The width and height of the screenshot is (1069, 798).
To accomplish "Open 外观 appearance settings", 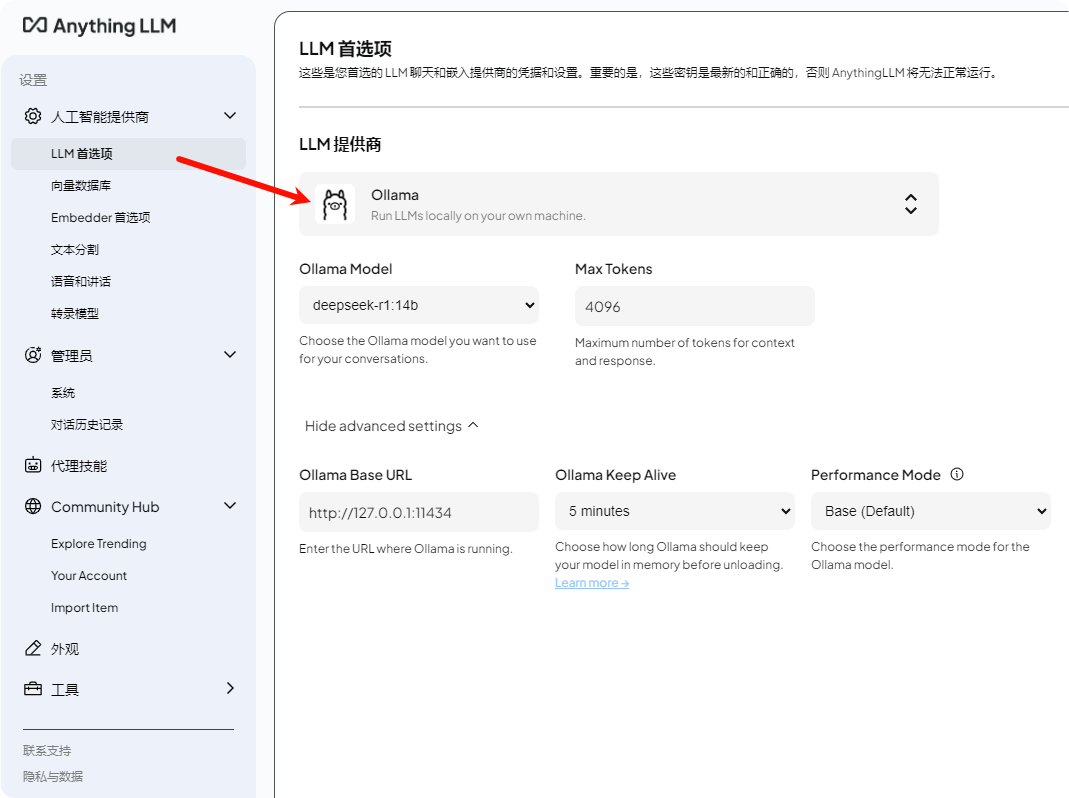I will pos(65,649).
